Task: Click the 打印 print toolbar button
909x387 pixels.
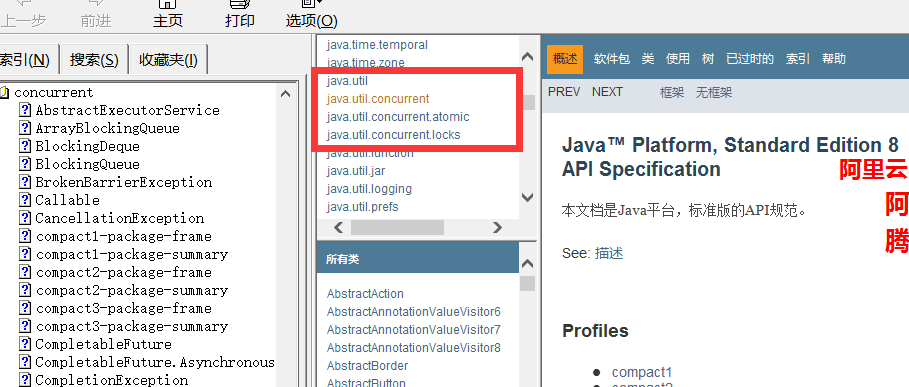Action: click(239, 15)
